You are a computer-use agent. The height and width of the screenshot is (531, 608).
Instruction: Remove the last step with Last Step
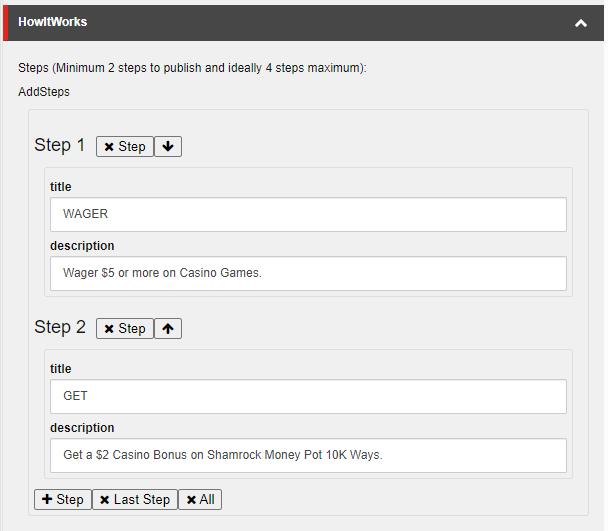[135, 500]
